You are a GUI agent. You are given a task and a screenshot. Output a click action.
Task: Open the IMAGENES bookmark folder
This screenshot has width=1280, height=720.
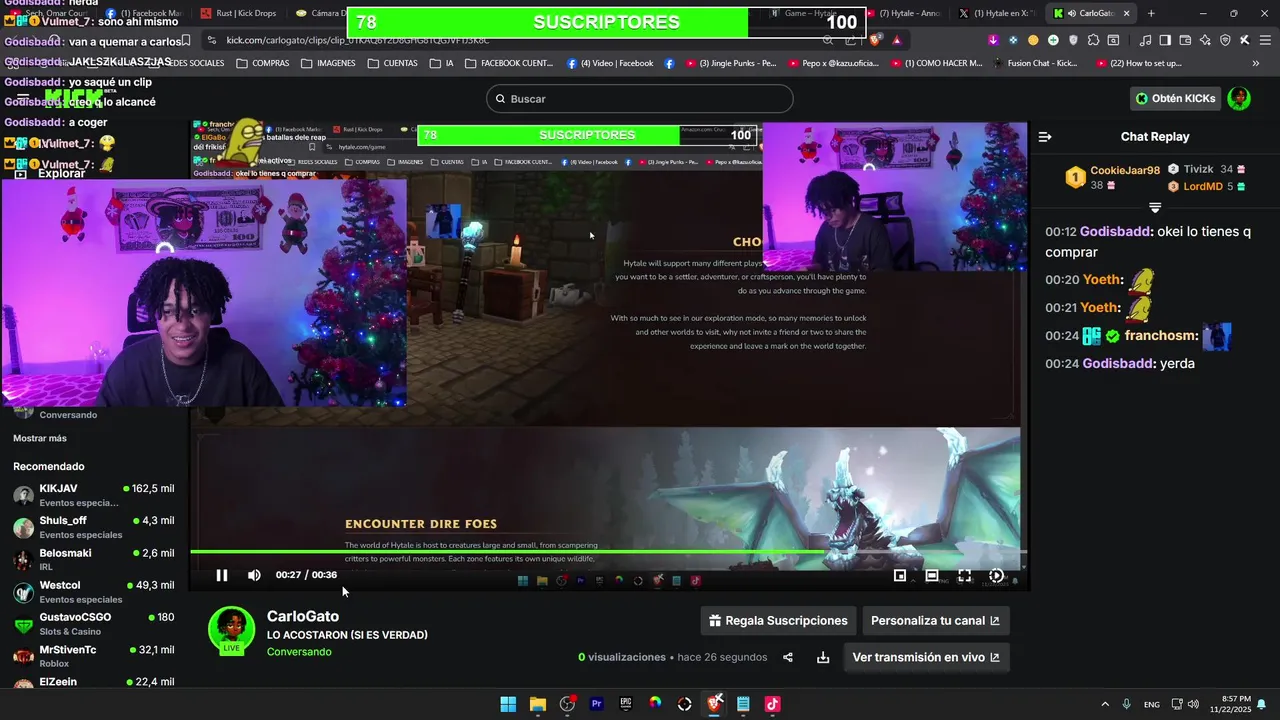point(328,63)
